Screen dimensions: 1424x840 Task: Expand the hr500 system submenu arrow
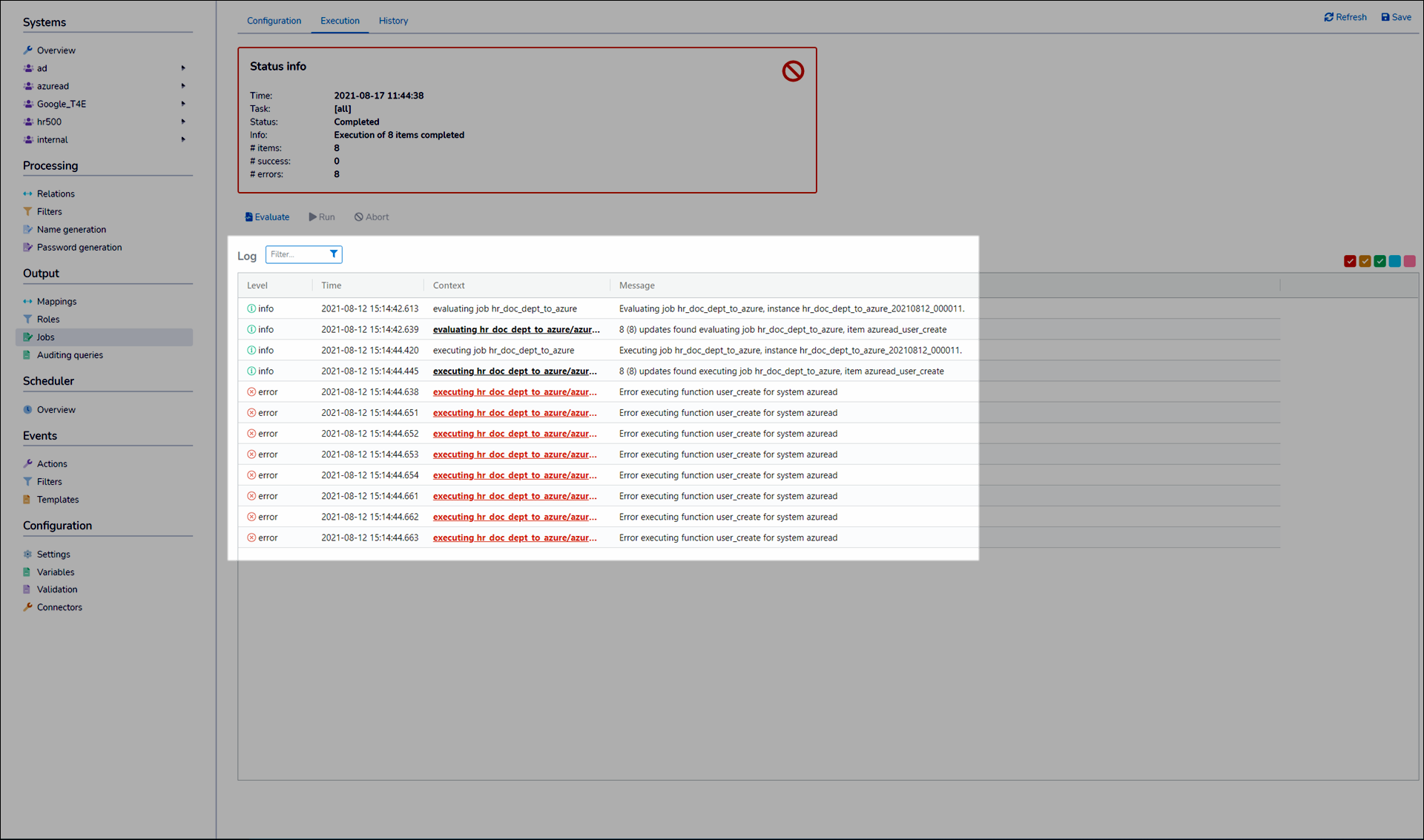click(183, 122)
